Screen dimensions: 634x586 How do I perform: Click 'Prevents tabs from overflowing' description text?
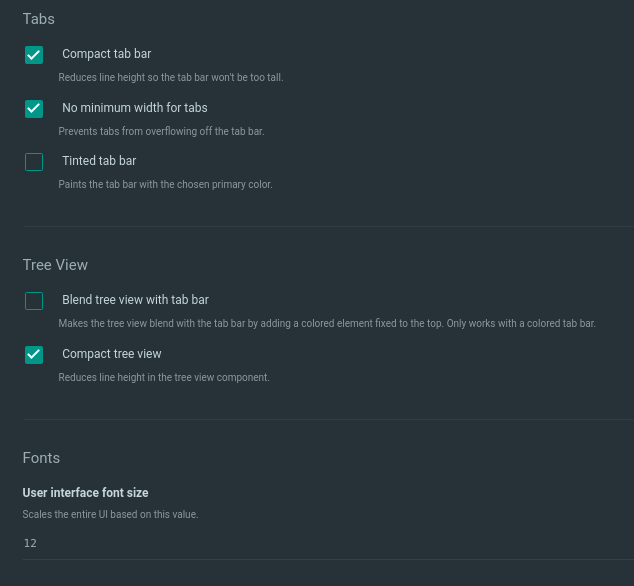click(x=161, y=131)
